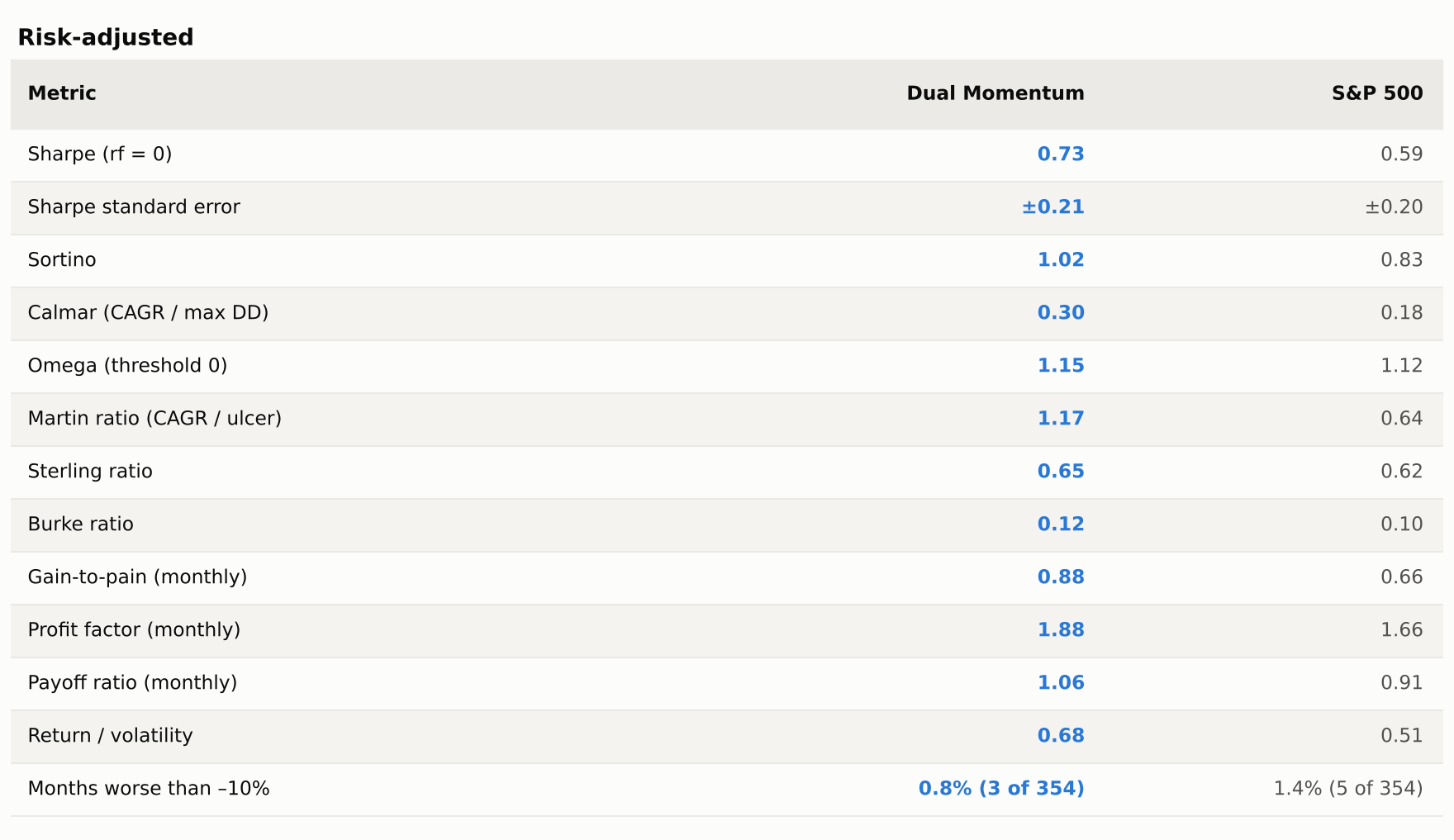Select the Martin ratio (CAGR / ulcer) label
Screen dimensions: 1454x840
coord(155,419)
